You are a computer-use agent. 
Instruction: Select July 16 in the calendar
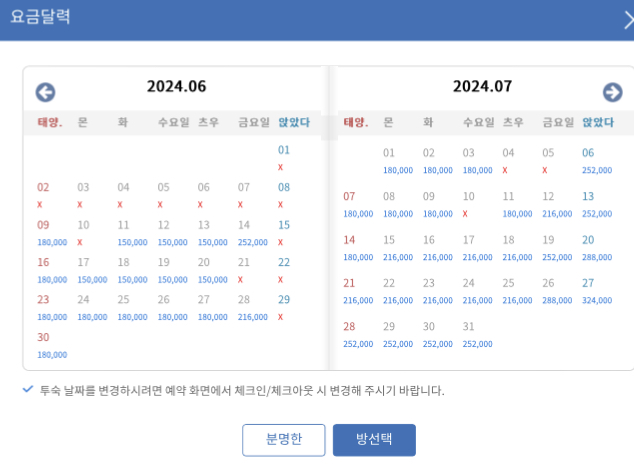pos(437,248)
